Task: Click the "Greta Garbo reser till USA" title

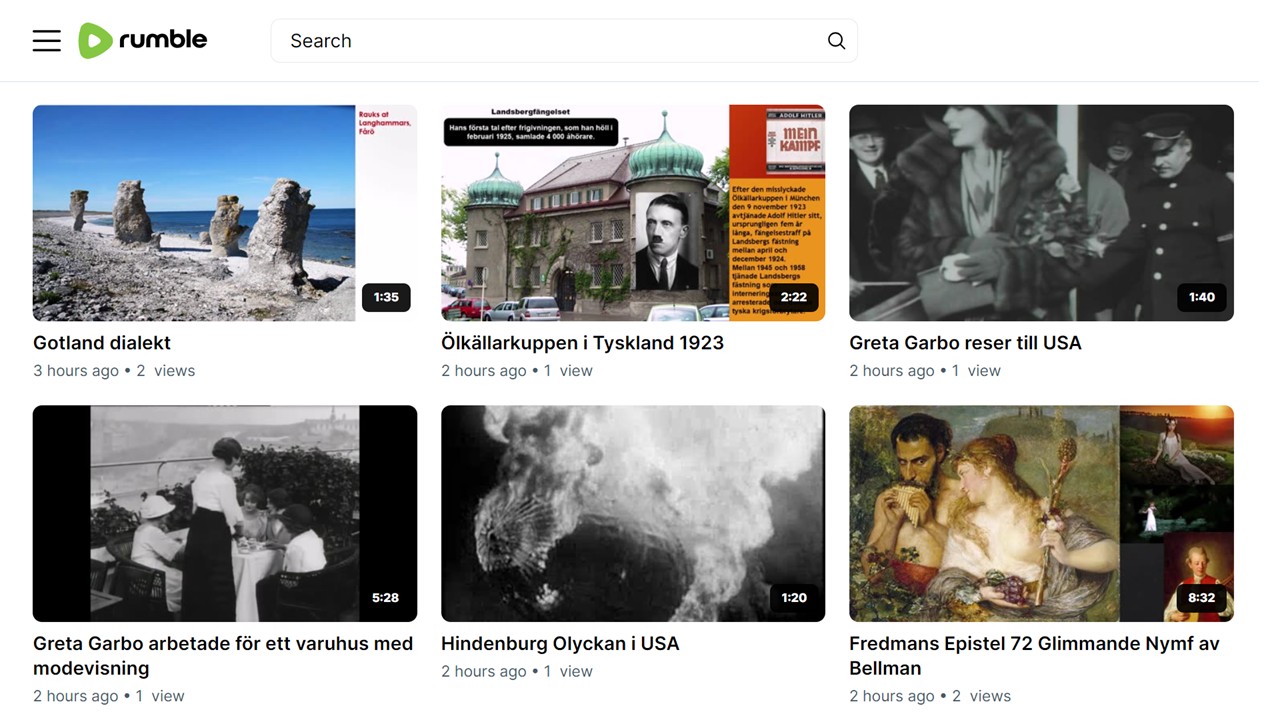Action: click(965, 343)
